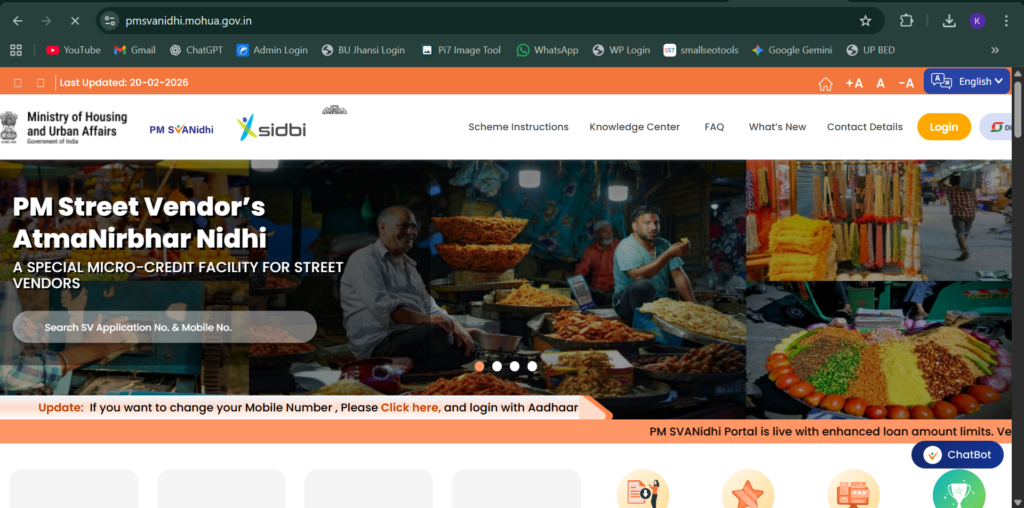The height and width of the screenshot is (508, 1024).
Task: Click the "Click here," mobile number link
Action: point(411,407)
